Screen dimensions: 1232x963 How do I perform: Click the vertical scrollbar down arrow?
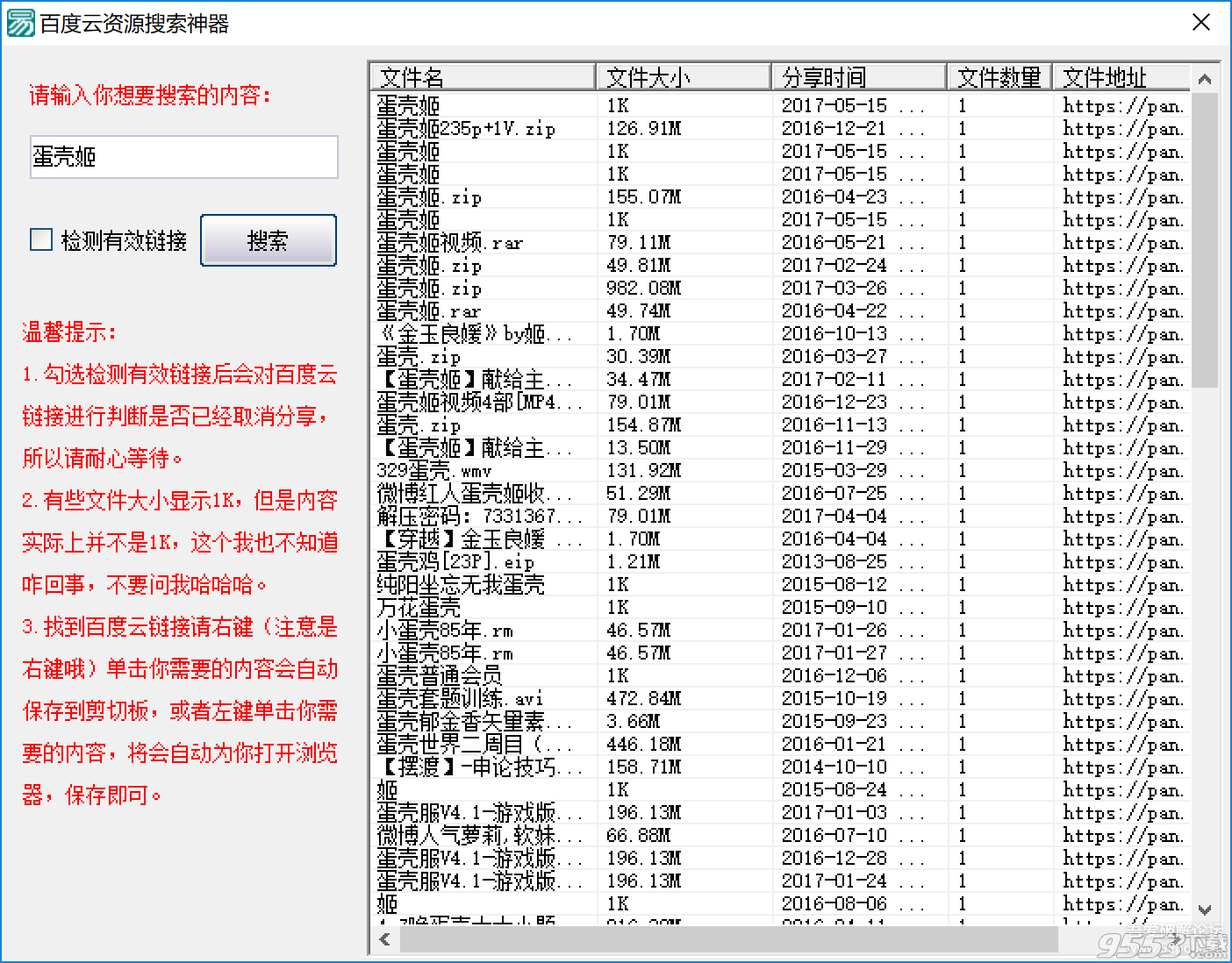(x=1205, y=910)
